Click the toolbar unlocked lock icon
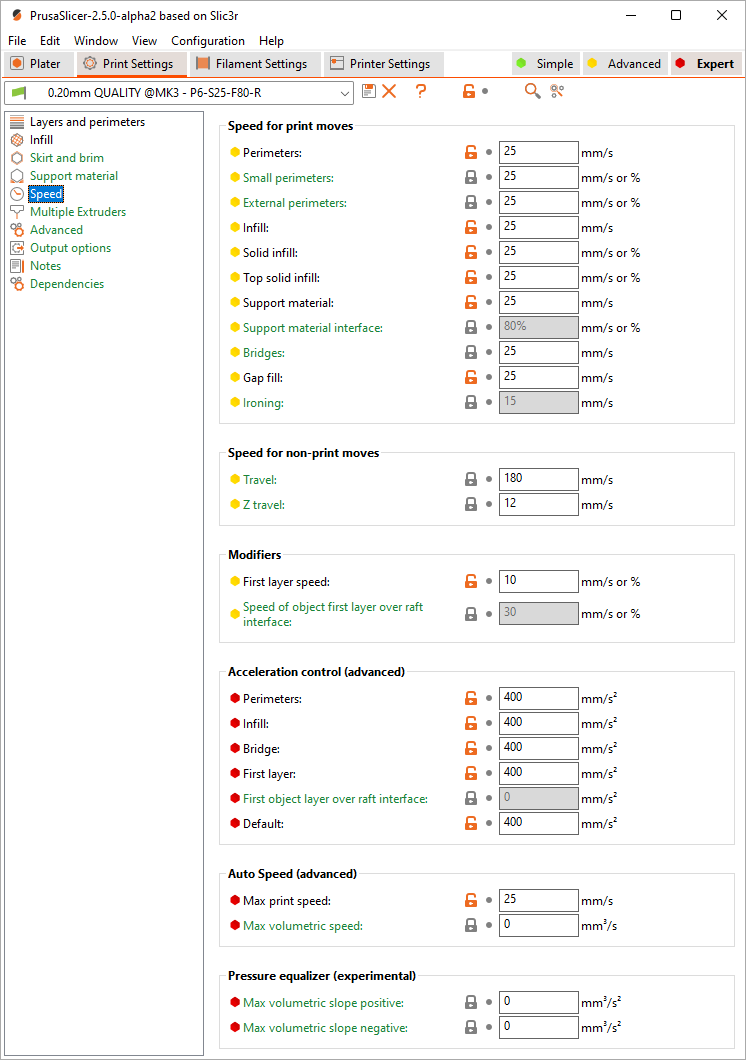This screenshot has height=1060, width=746. (469, 91)
